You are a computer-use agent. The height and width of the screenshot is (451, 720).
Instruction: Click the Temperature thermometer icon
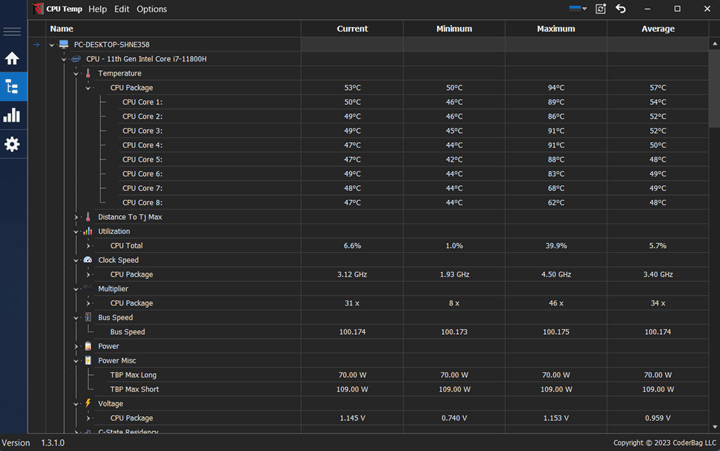[x=88, y=73]
